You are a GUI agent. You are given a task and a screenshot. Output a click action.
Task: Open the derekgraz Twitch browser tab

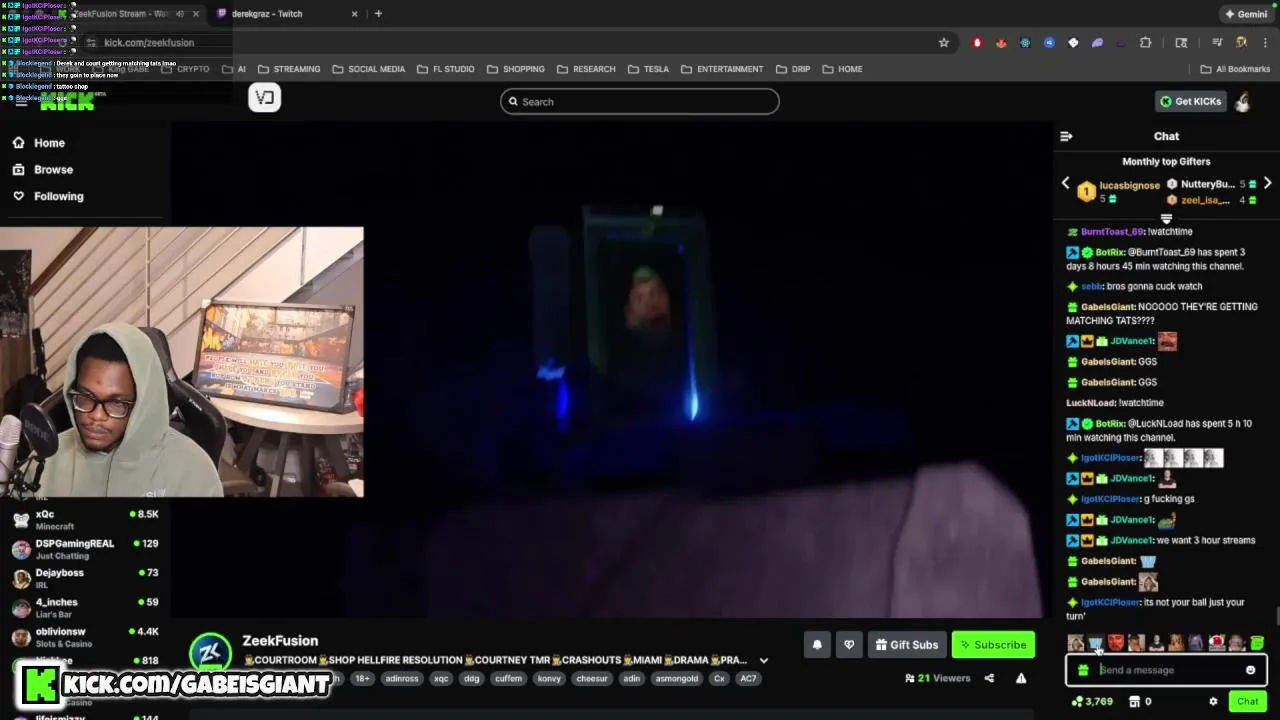[x=285, y=14]
